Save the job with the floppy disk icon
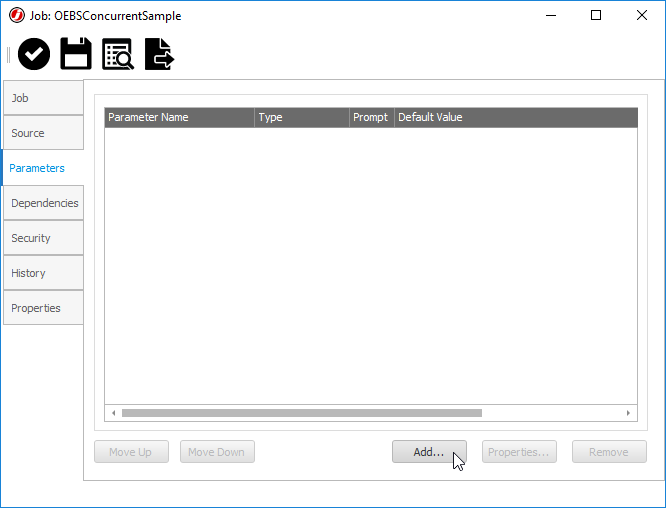Viewport: 666px width, 508px height. [76, 54]
